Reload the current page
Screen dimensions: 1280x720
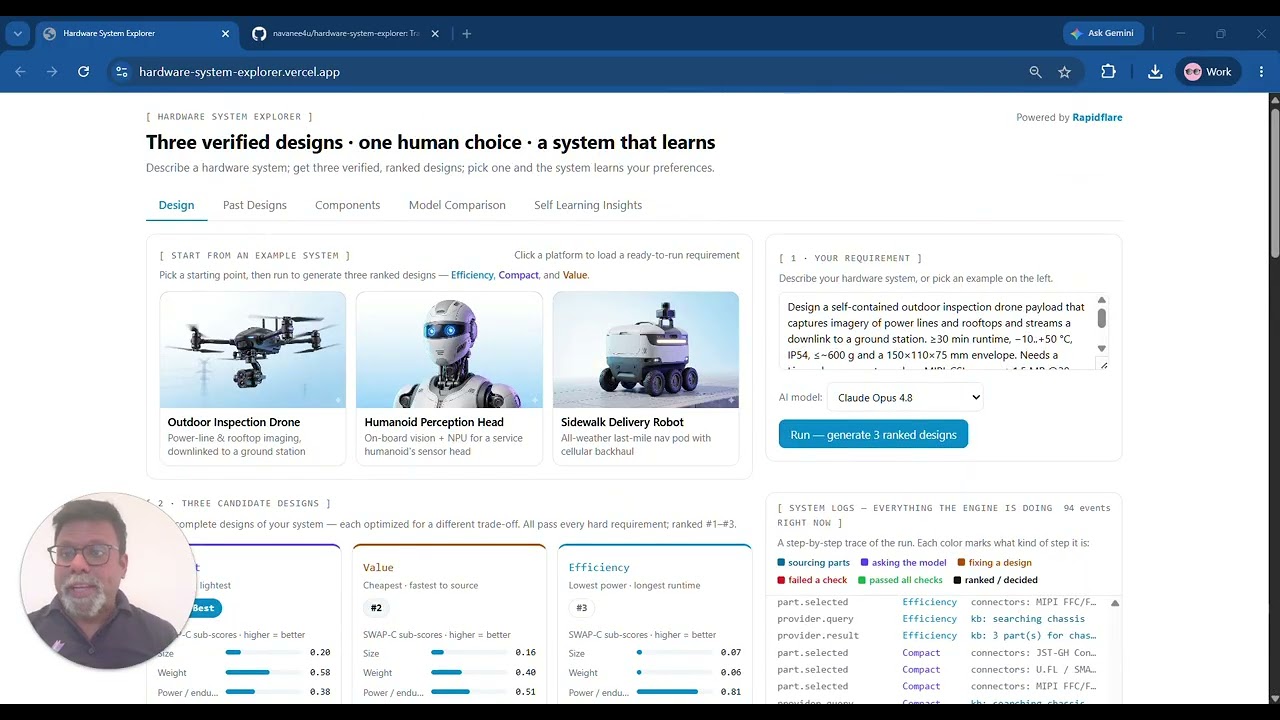84,72
